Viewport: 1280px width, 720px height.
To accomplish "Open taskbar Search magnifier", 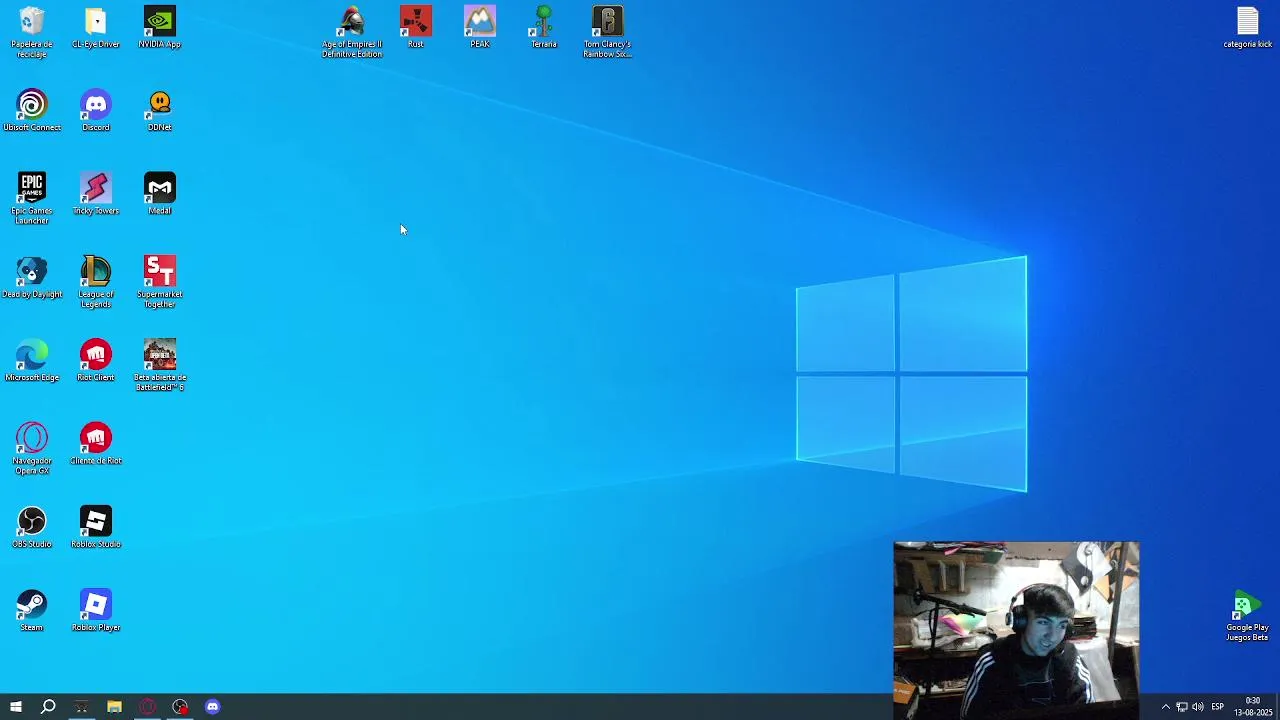I will point(48,707).
